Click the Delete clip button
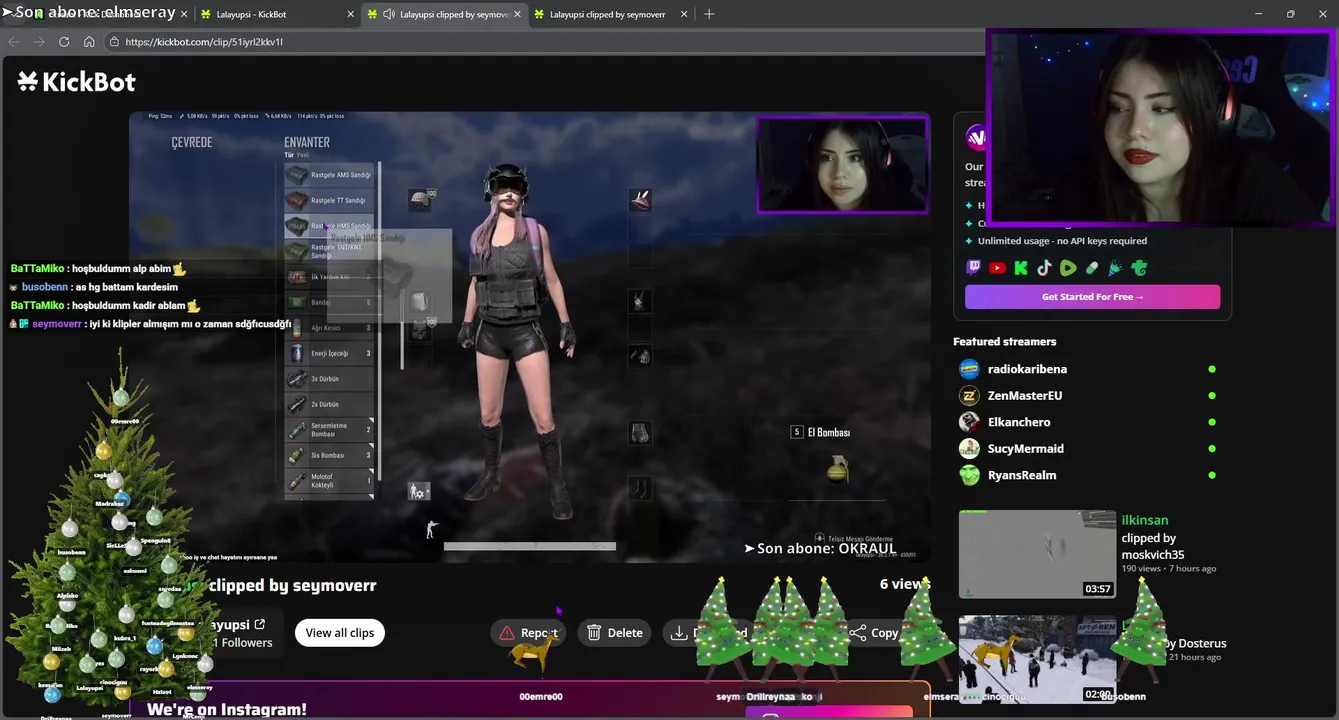This screenshot has height=720, width=1339. click(615, 633)
